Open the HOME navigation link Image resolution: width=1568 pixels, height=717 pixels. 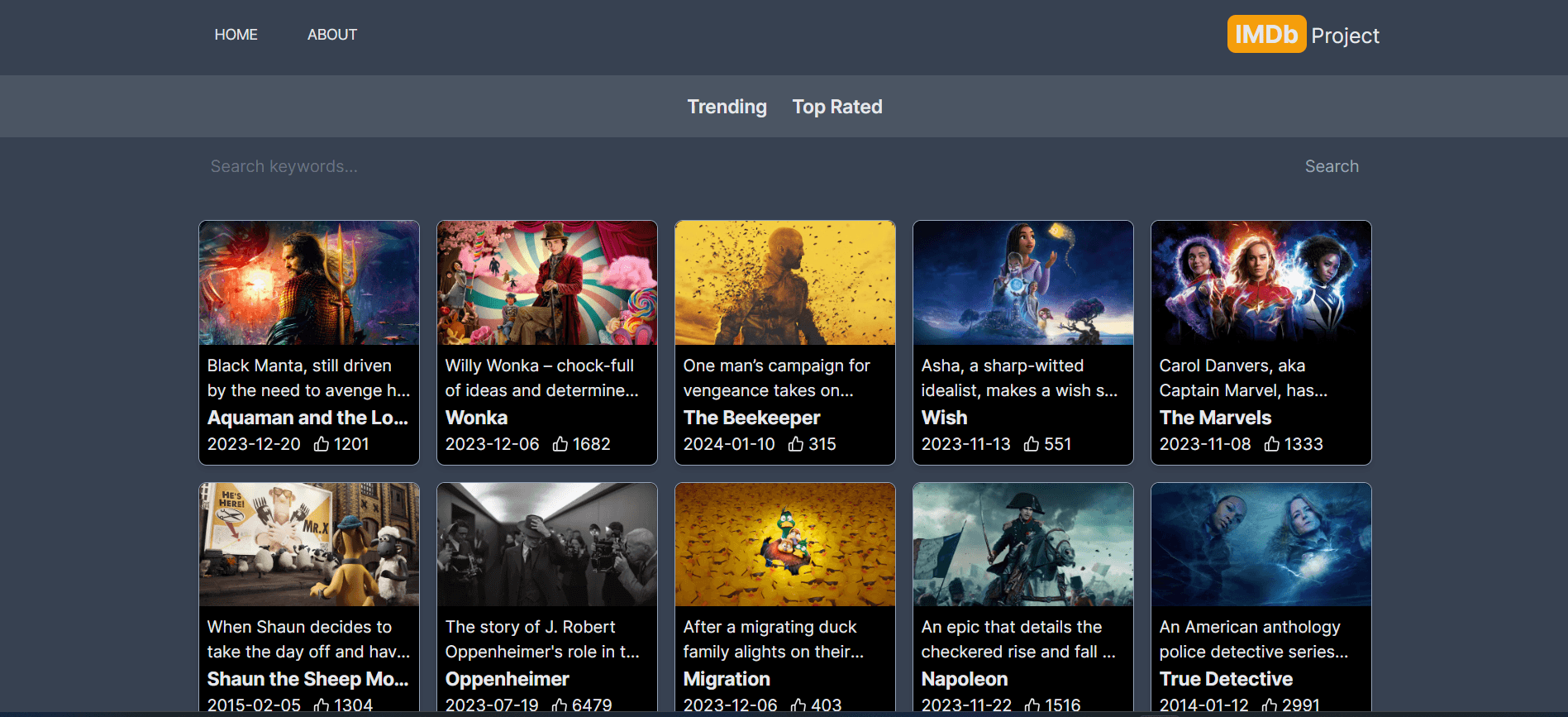(236, 35)
